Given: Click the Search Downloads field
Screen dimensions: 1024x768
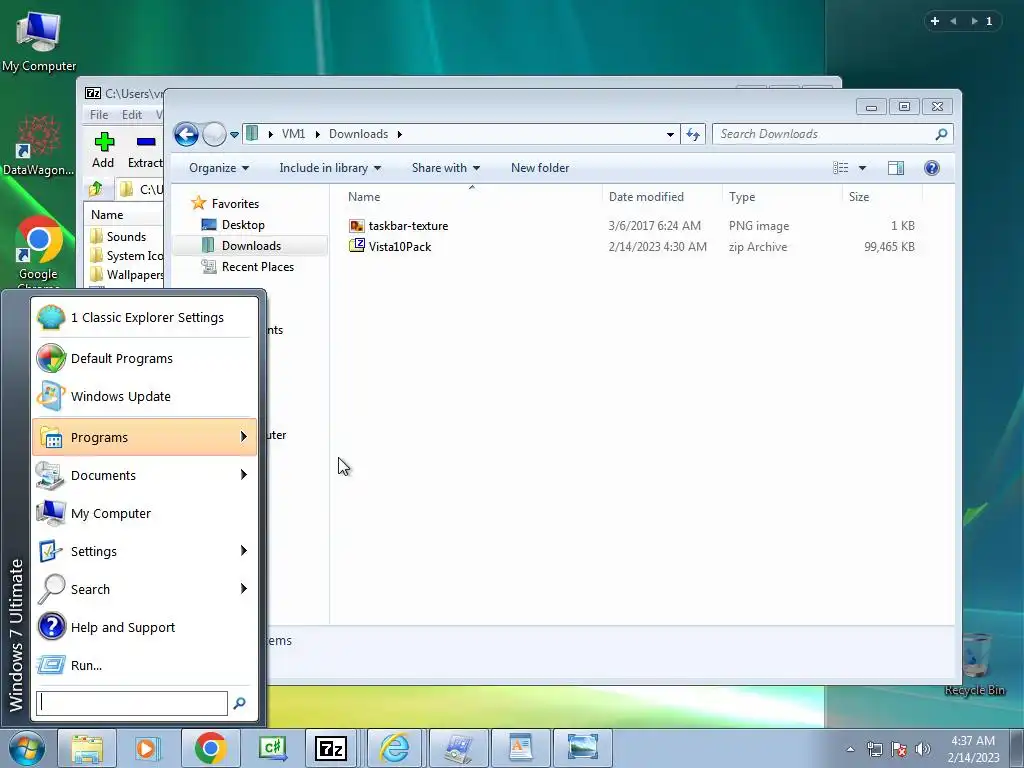Looking at the screenshot, I should pyautogui.click(x=833, y=134).
